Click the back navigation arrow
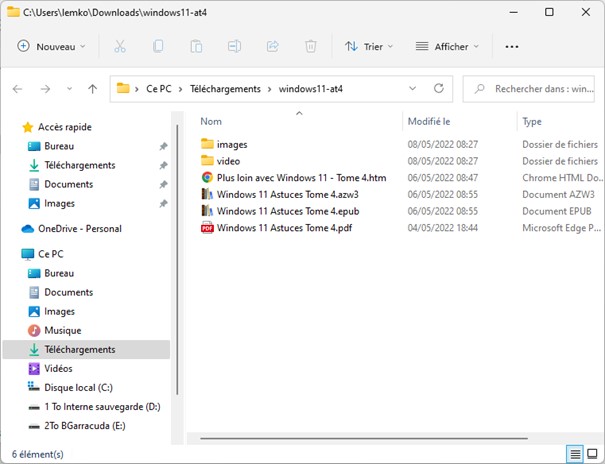The image size is (605, 464). coord(17,89)
